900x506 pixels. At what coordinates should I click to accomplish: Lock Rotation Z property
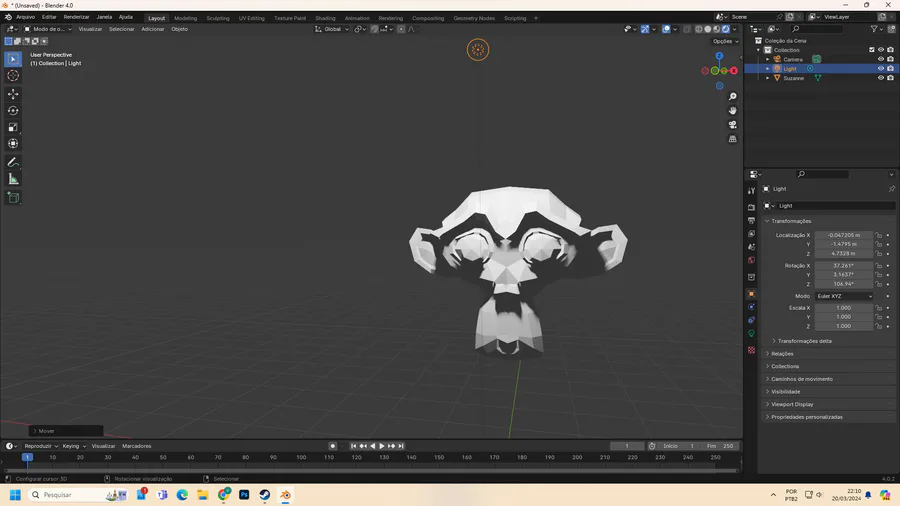point(878,284)
